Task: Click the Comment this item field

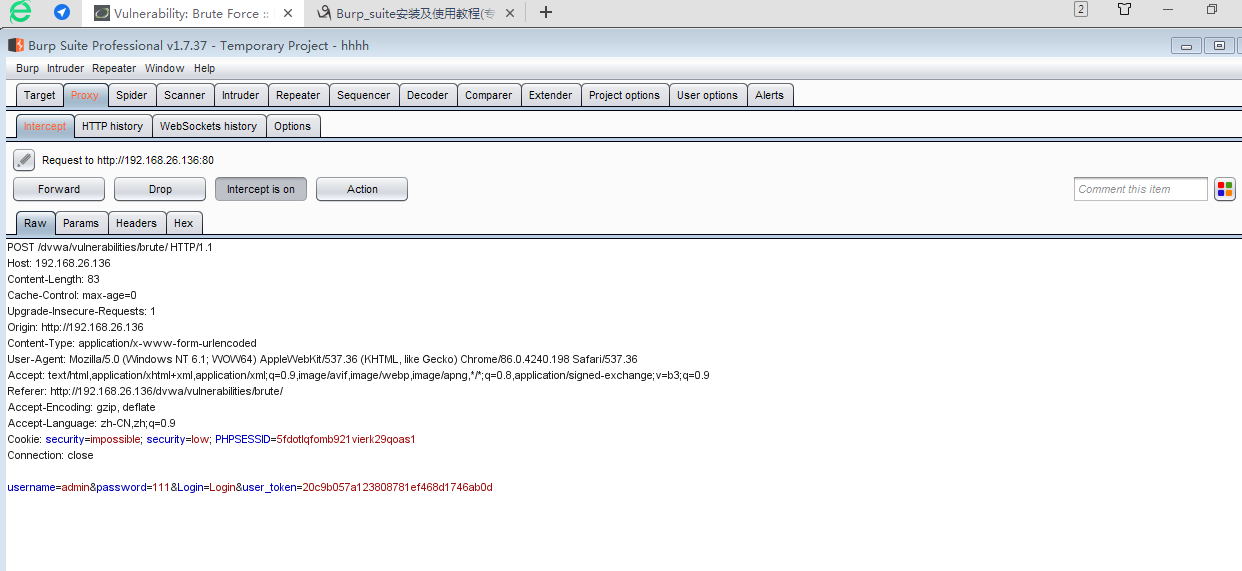Action: tap(1141, 189)
